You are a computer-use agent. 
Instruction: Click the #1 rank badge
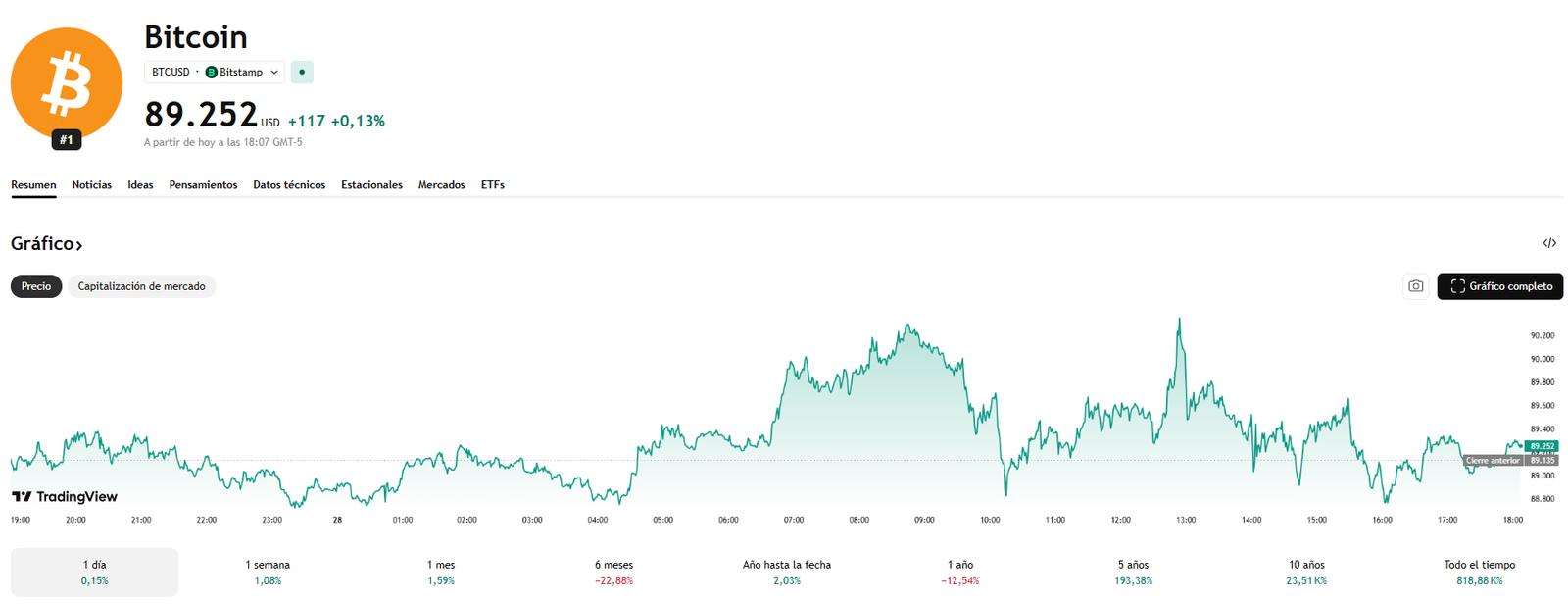[x=67, y=140]
